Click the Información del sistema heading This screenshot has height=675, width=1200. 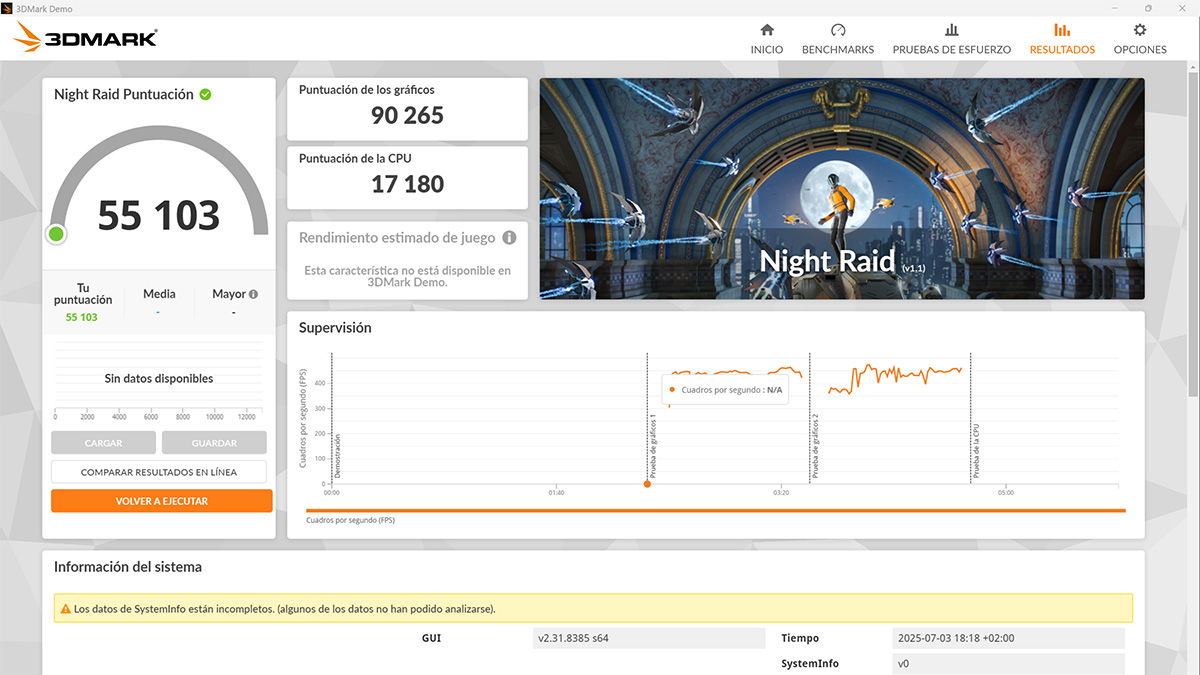(x=128, y=567)
